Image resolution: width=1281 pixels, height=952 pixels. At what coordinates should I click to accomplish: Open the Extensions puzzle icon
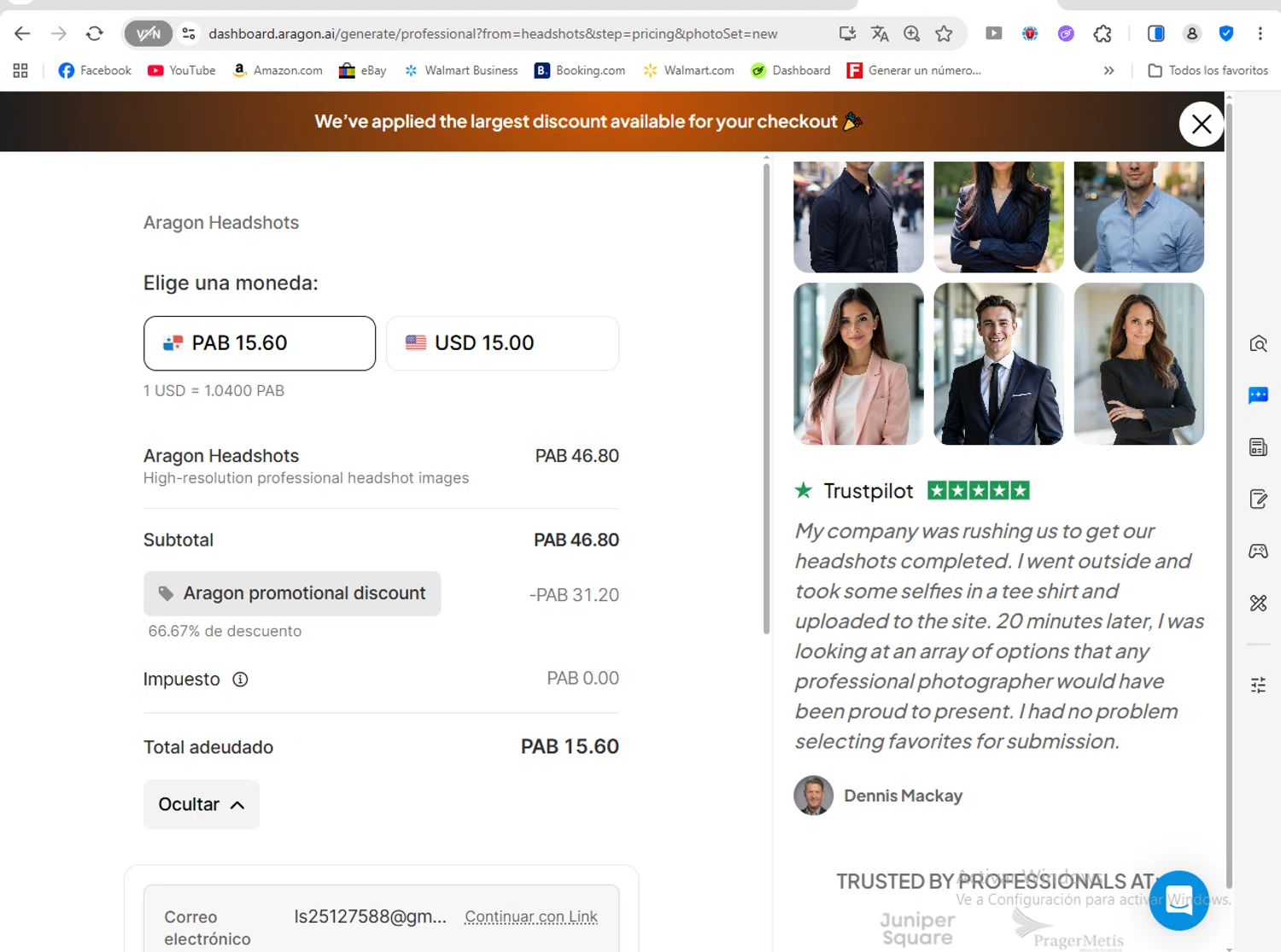coord(1103,33)
